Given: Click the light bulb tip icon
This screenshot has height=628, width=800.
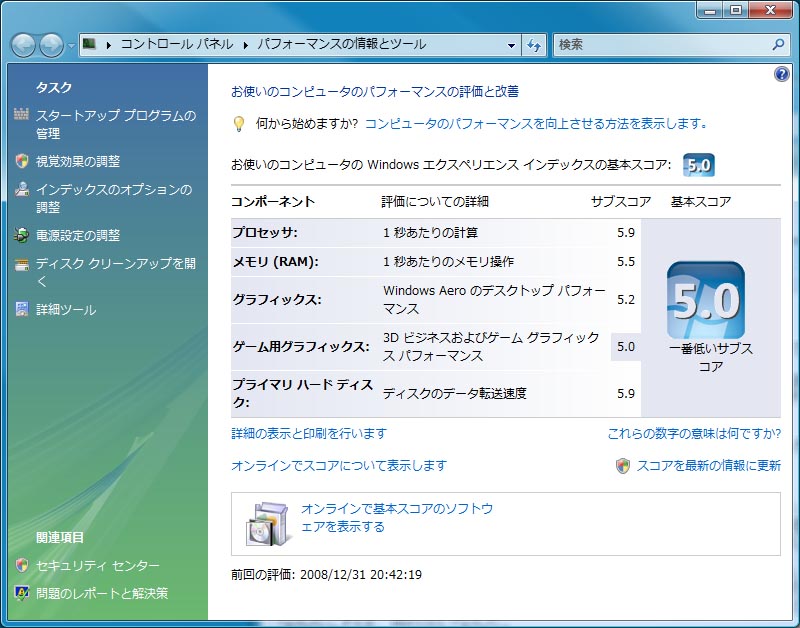Looking at the screenshot, I should 238,124.
